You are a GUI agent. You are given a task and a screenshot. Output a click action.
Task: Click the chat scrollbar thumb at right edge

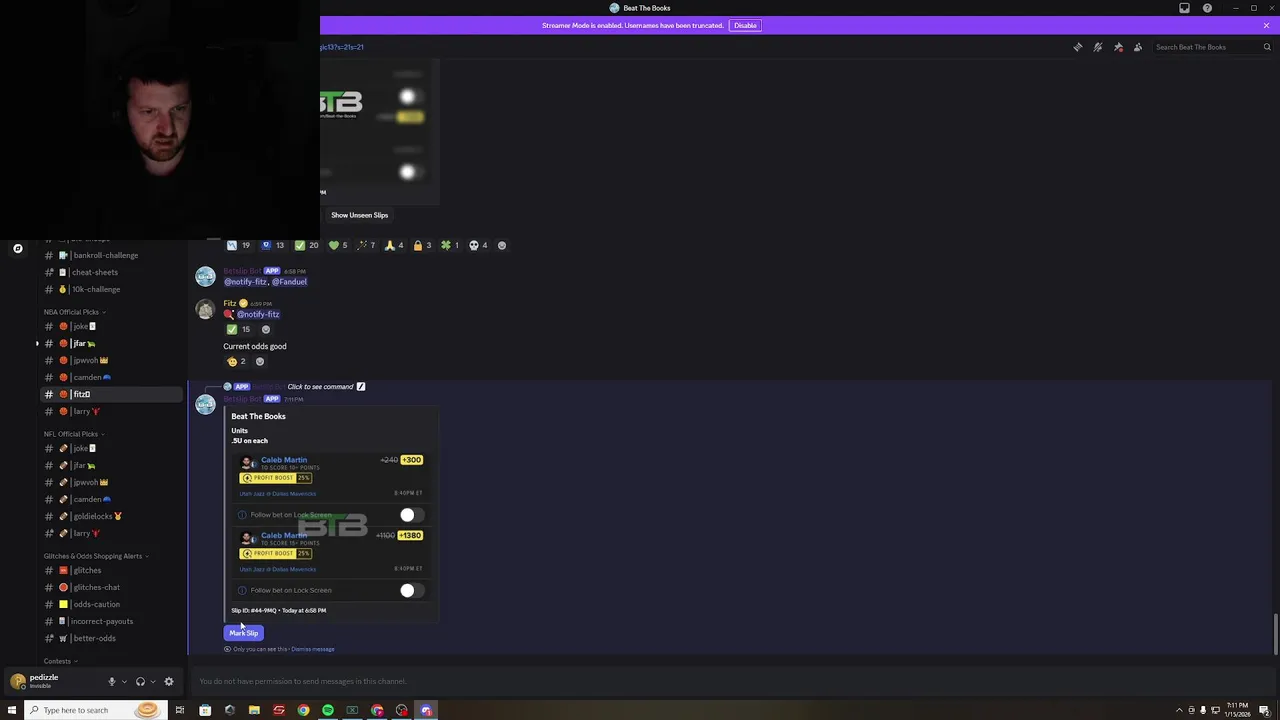pyautogui.click(x=1275, y=634)
